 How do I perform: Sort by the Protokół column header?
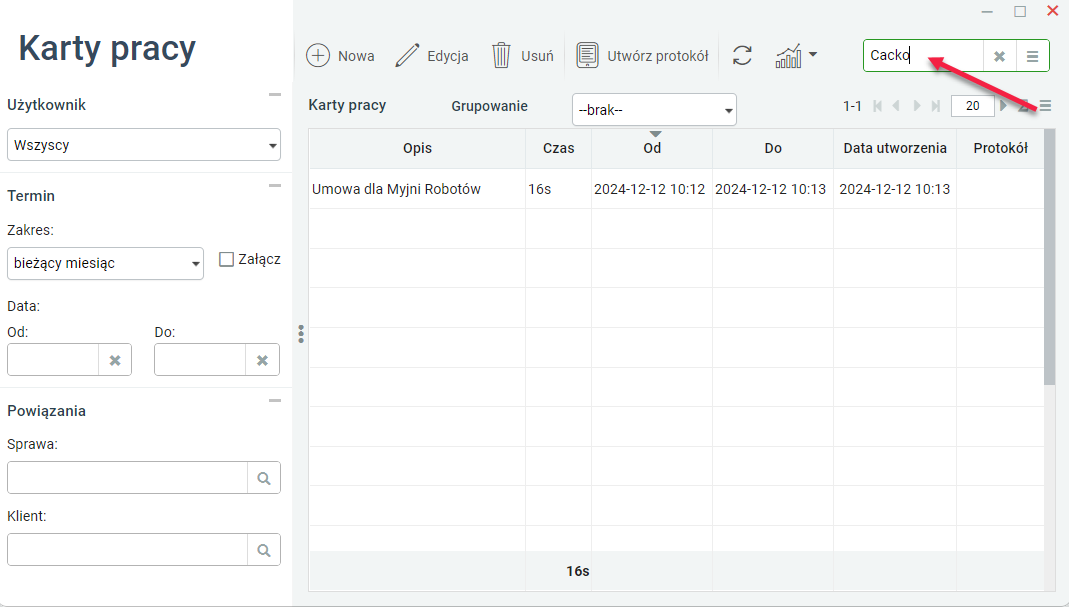tap(1000, 148)
